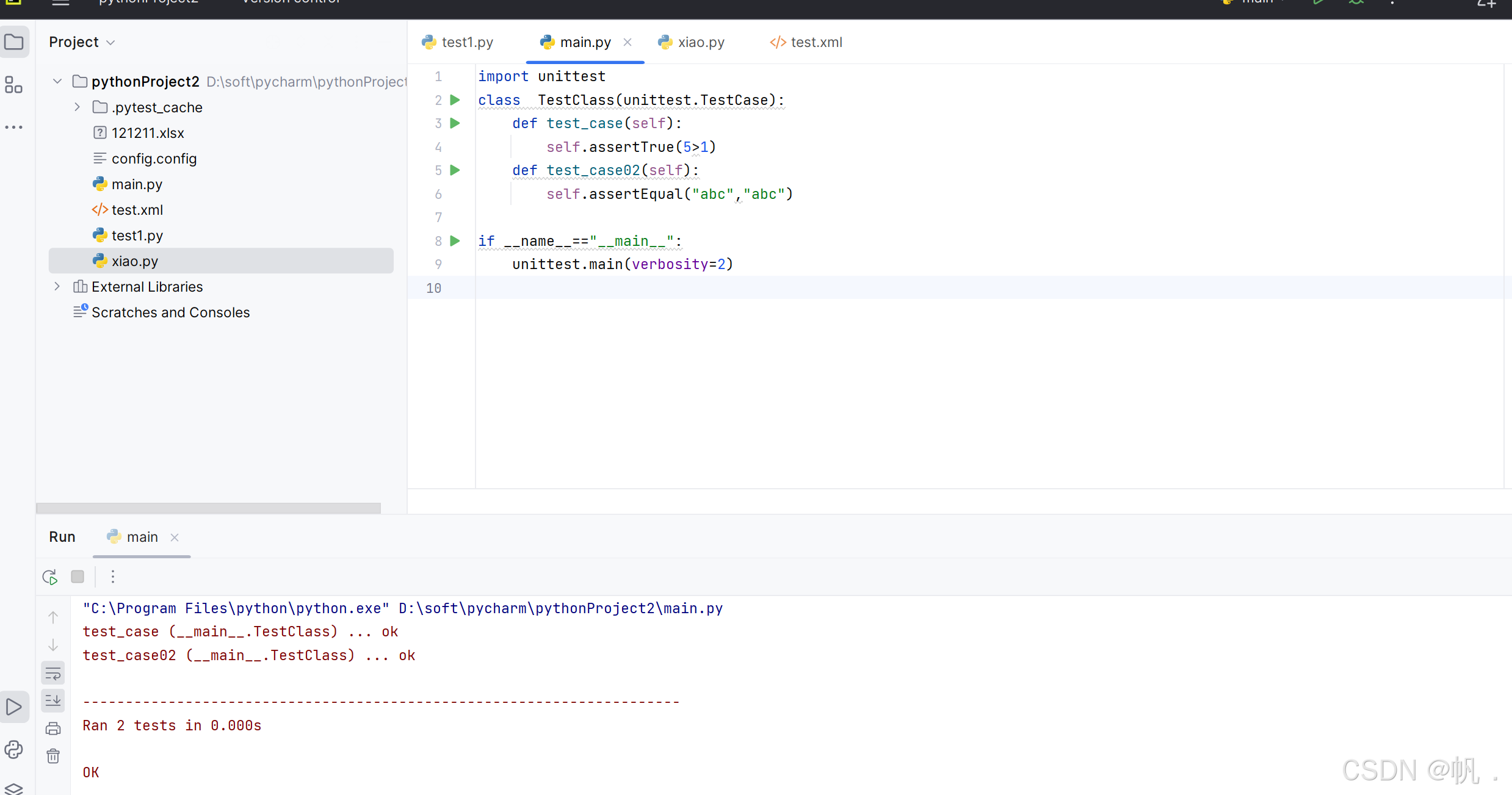Open the Project tool window folder icon
The image size is (1512, 795).
(14, 41)
